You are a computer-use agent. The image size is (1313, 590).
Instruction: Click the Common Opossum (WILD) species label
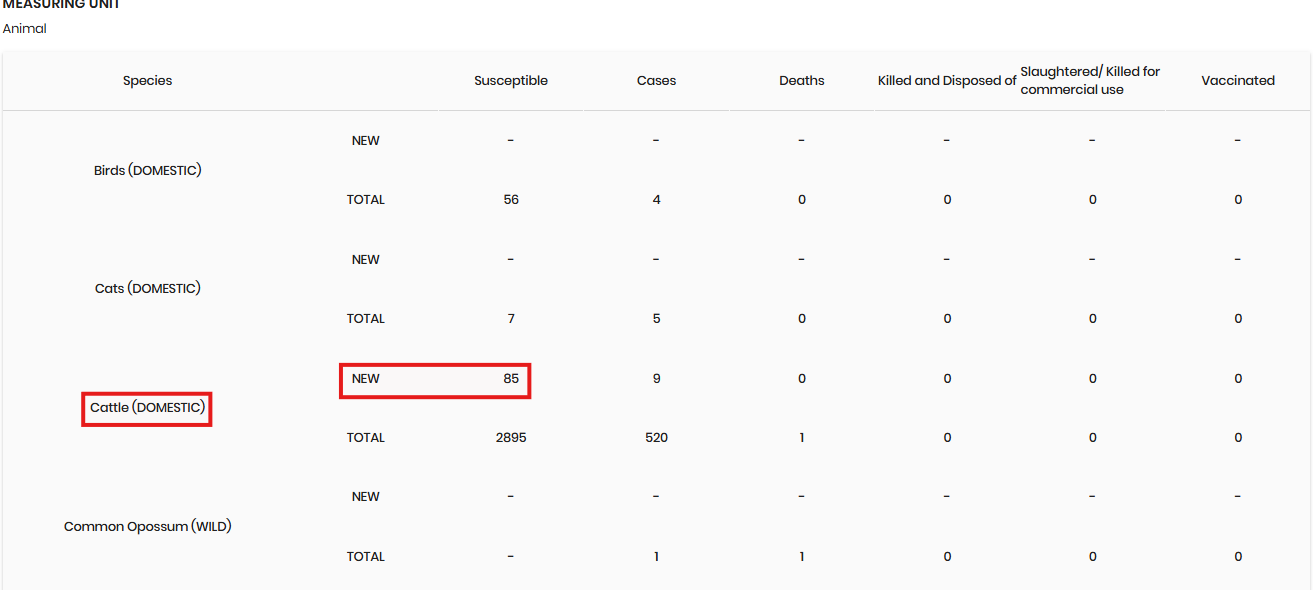point(147,527)
